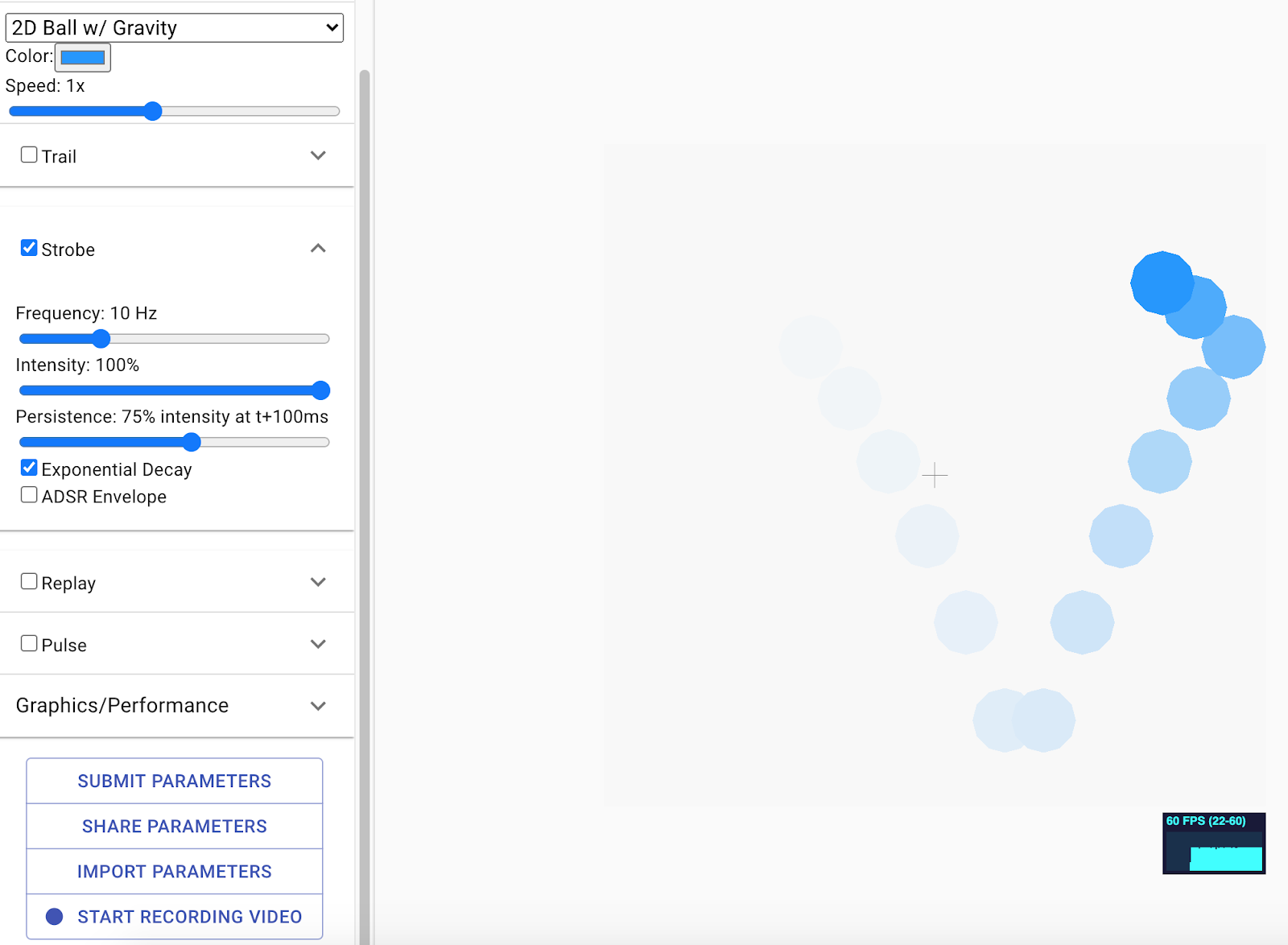Click Start Recording Video button
The width and height of the screenshot is (1288, 945).
[x=175, y=916]
